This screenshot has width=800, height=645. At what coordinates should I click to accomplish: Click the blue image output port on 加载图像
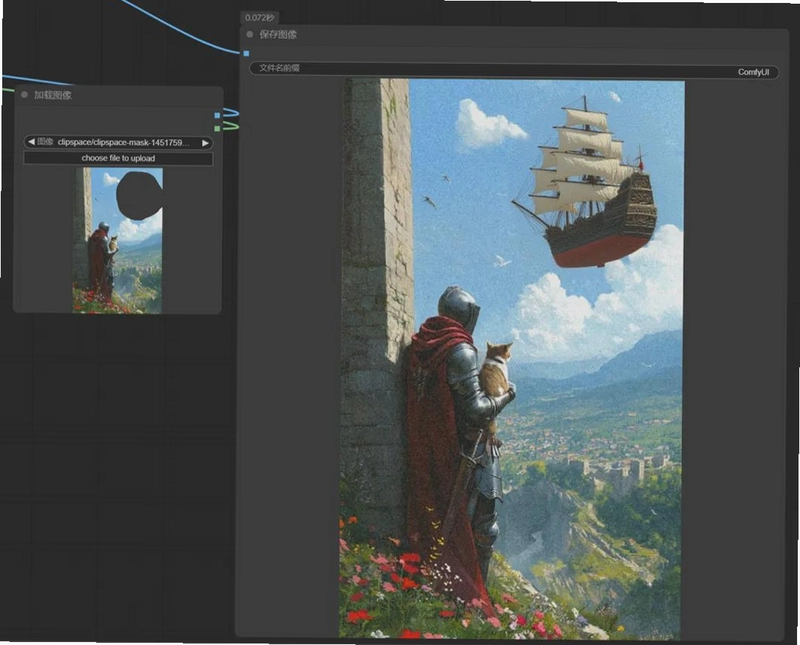[x=217, y=115]
